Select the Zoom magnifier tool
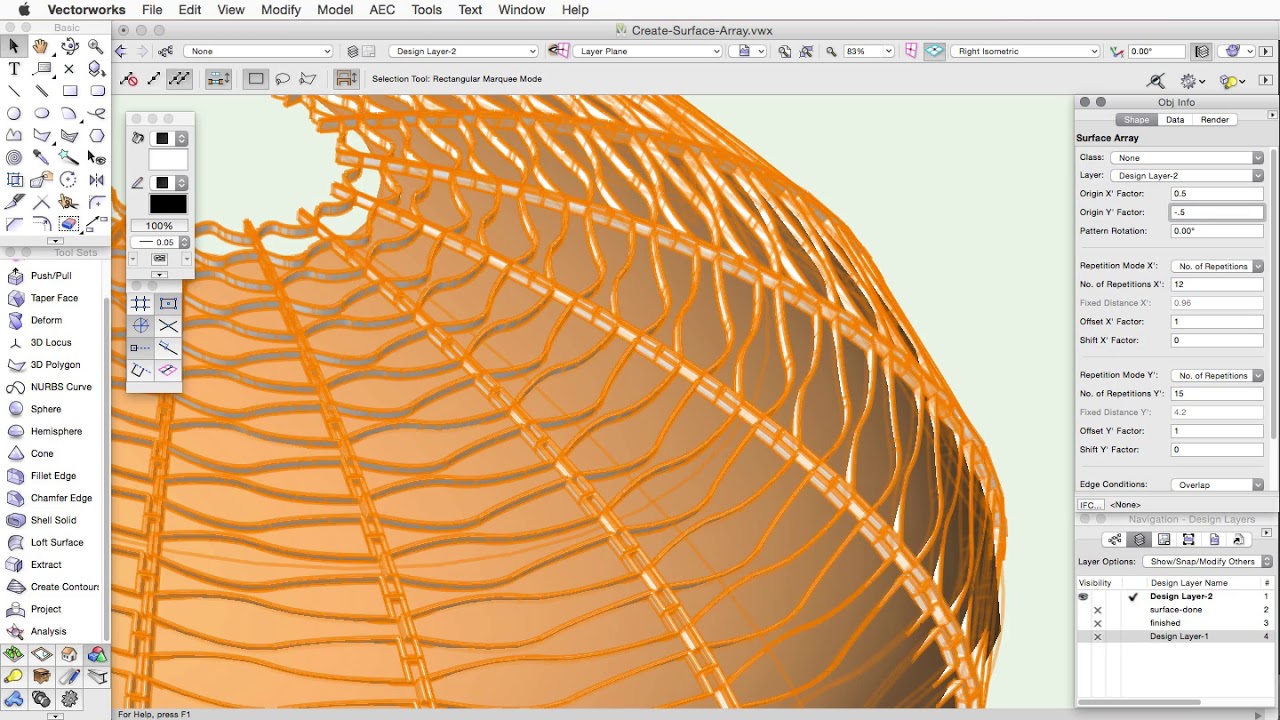 coord(96,46)
